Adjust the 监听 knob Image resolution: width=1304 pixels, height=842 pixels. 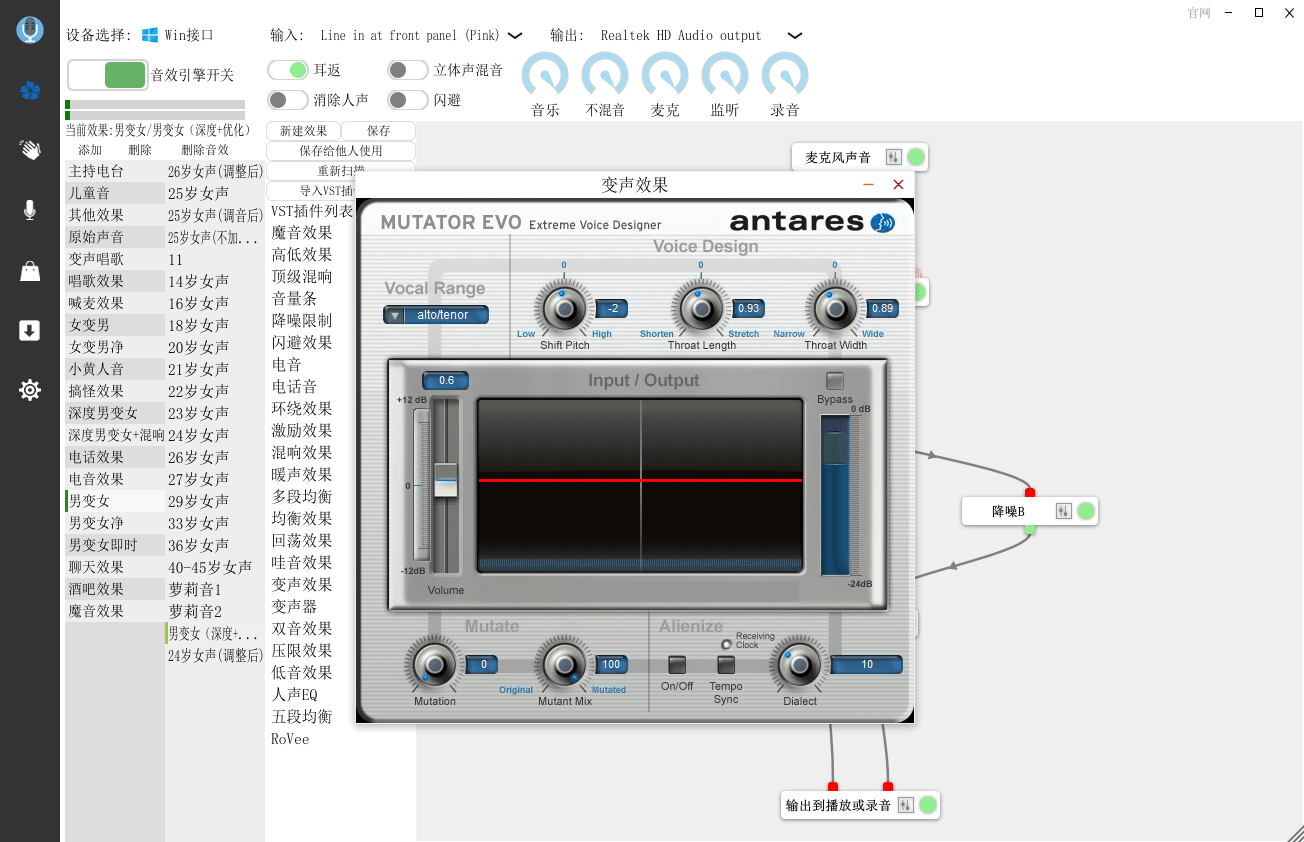pyautogui.click(x=725, y=75)
